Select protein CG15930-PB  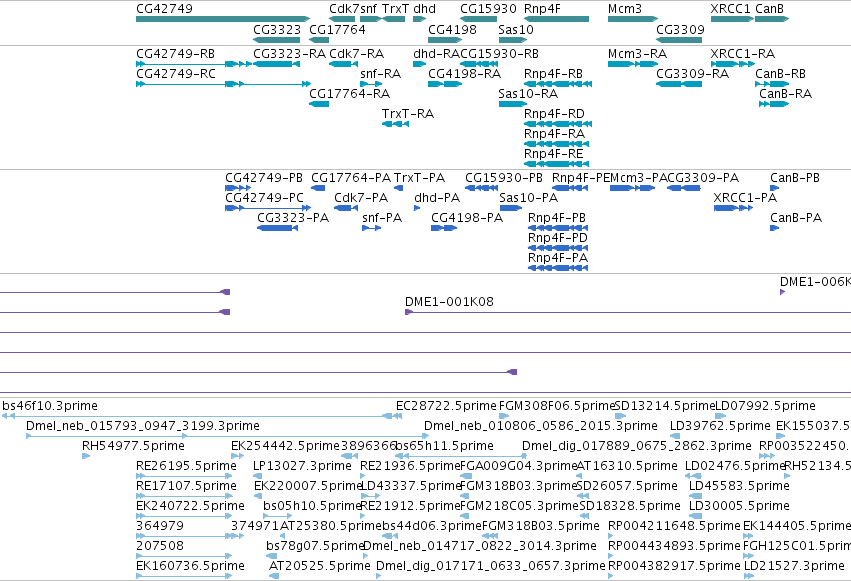click(481, 188)
